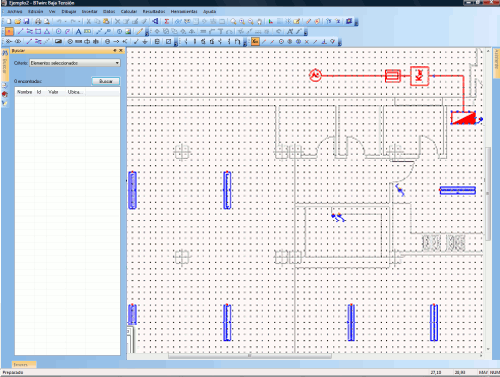Select the text tool letter A icon

coord(78,32)
